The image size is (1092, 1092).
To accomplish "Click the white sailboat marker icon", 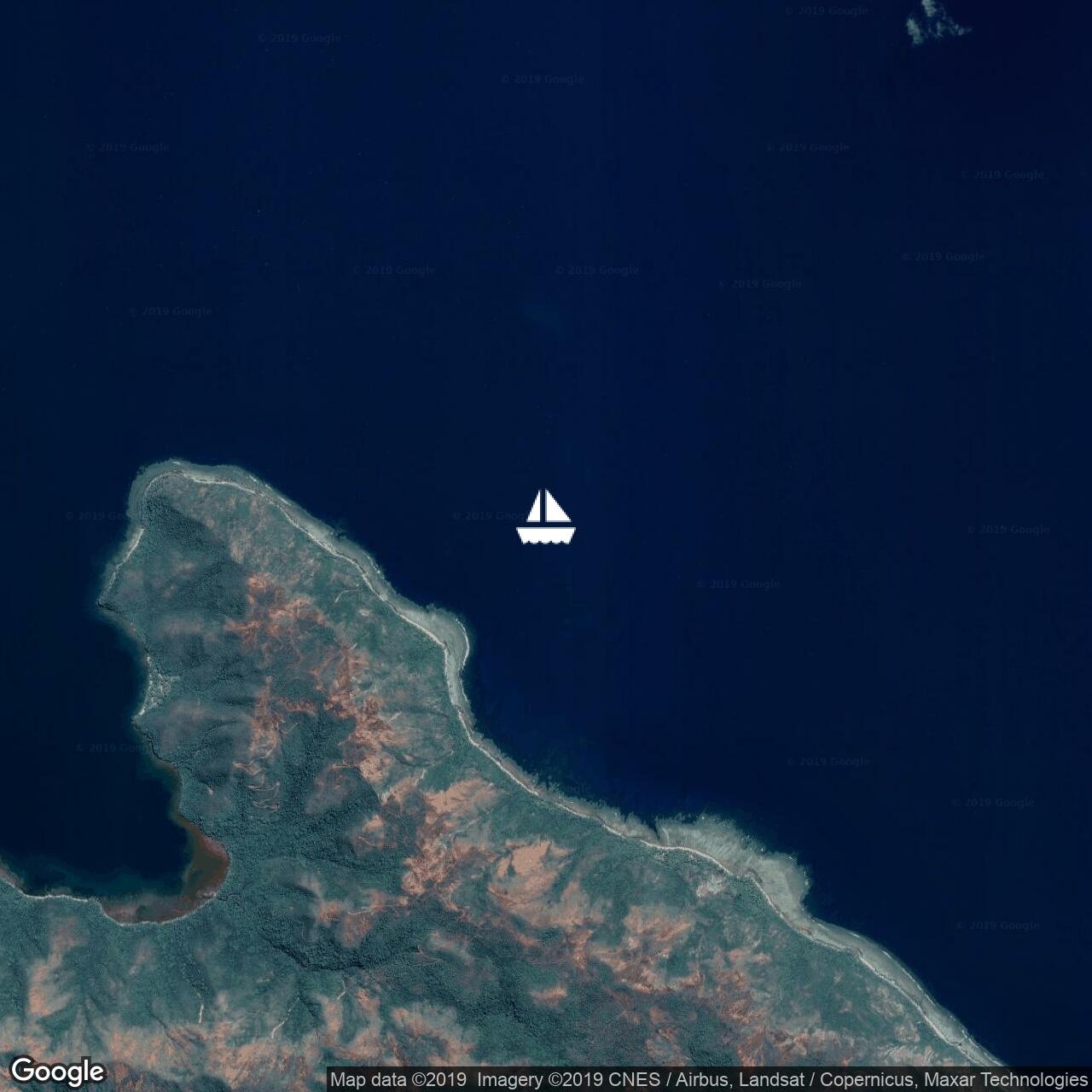I will click(546, 517).
